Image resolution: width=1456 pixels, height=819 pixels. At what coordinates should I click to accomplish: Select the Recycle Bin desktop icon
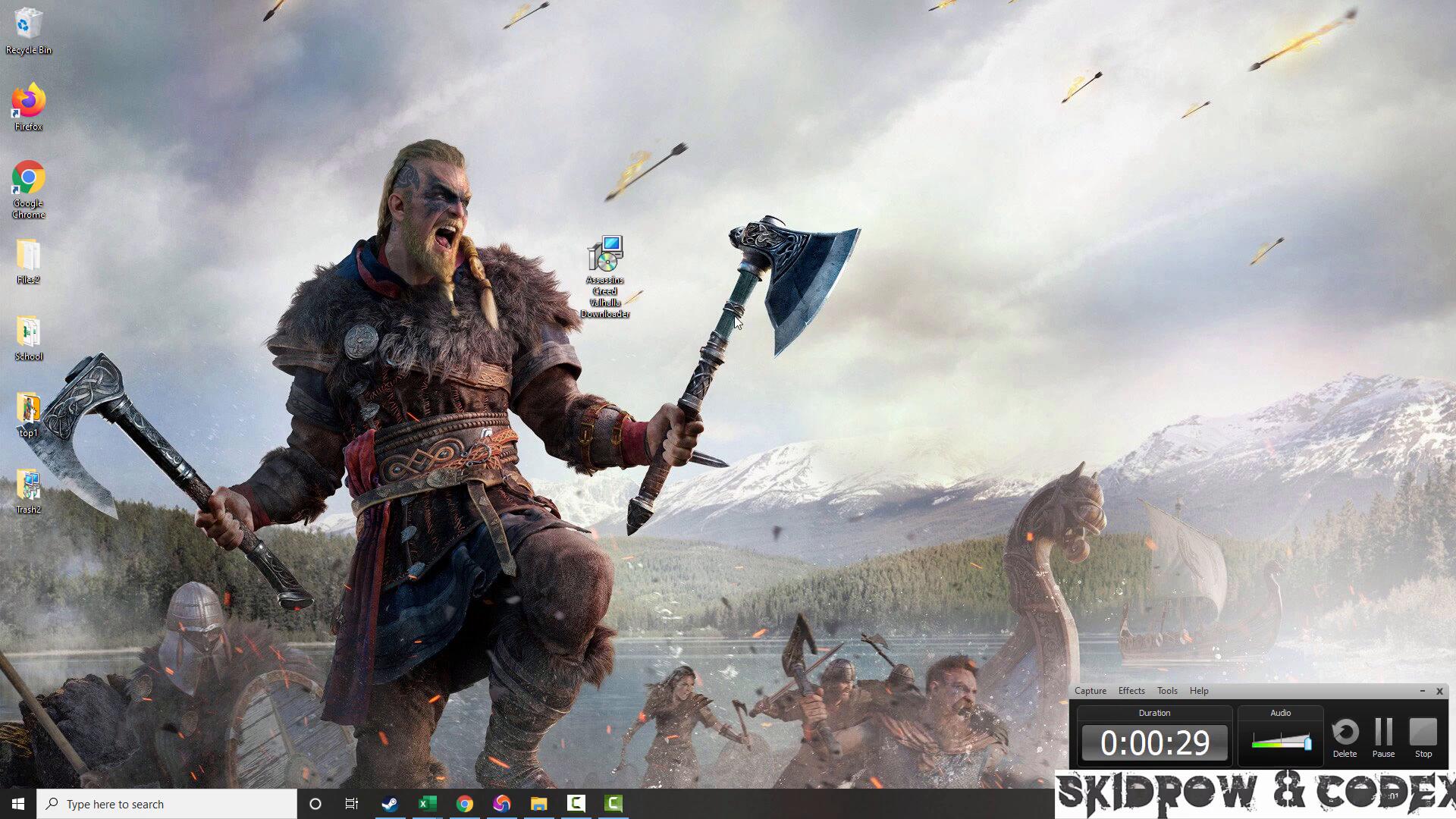point(28,26)
